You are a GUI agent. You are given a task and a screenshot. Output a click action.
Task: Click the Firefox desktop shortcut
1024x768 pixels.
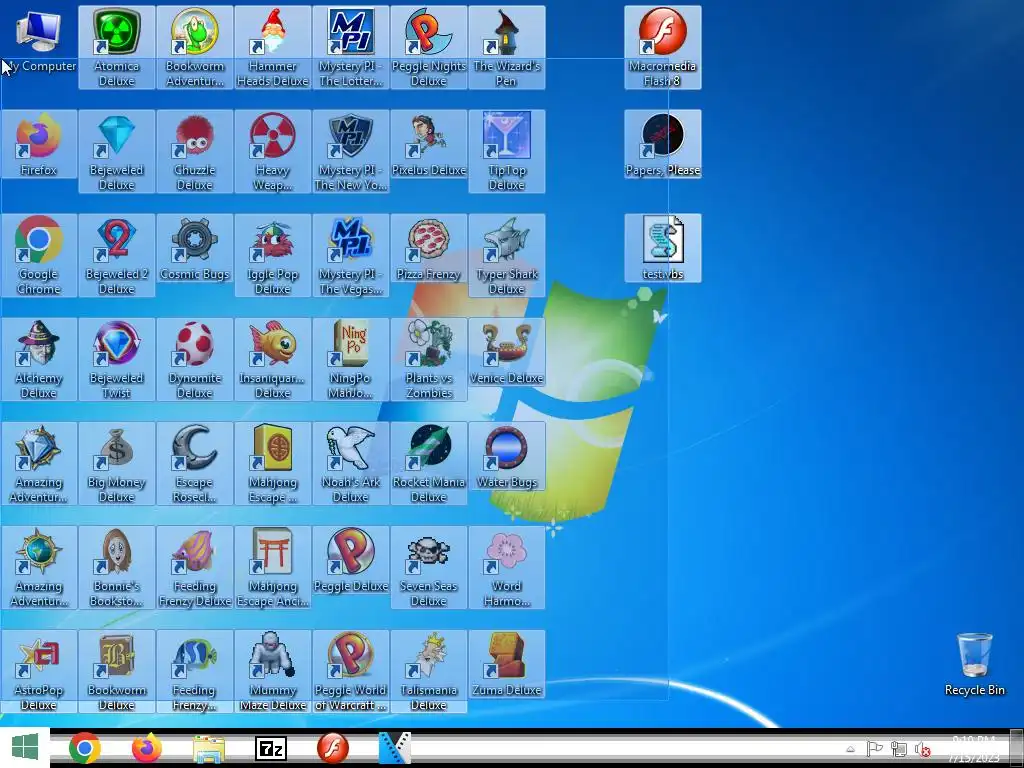39,144
